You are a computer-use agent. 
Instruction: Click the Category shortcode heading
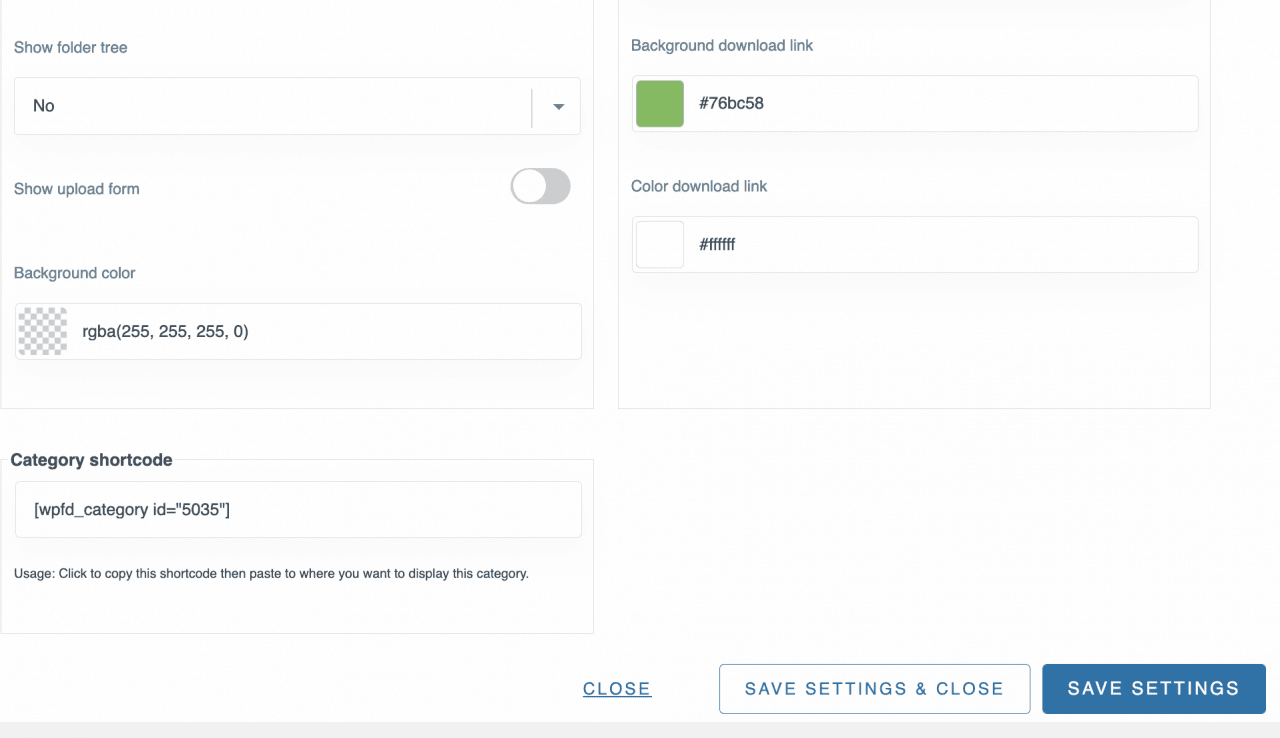[91, 460]
